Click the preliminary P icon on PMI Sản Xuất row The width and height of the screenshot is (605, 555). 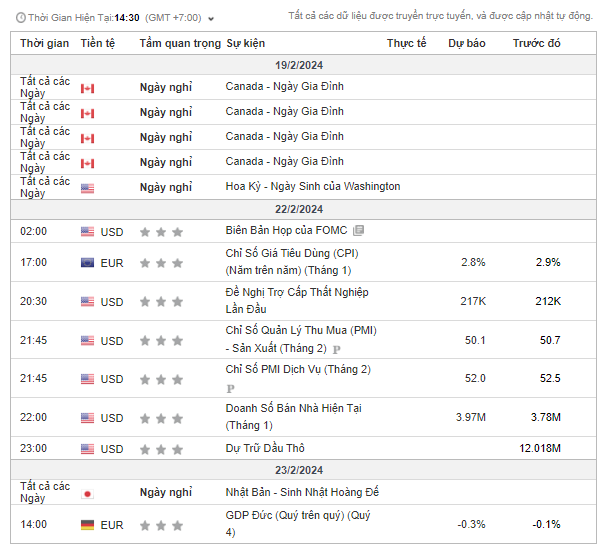point(337,349)
